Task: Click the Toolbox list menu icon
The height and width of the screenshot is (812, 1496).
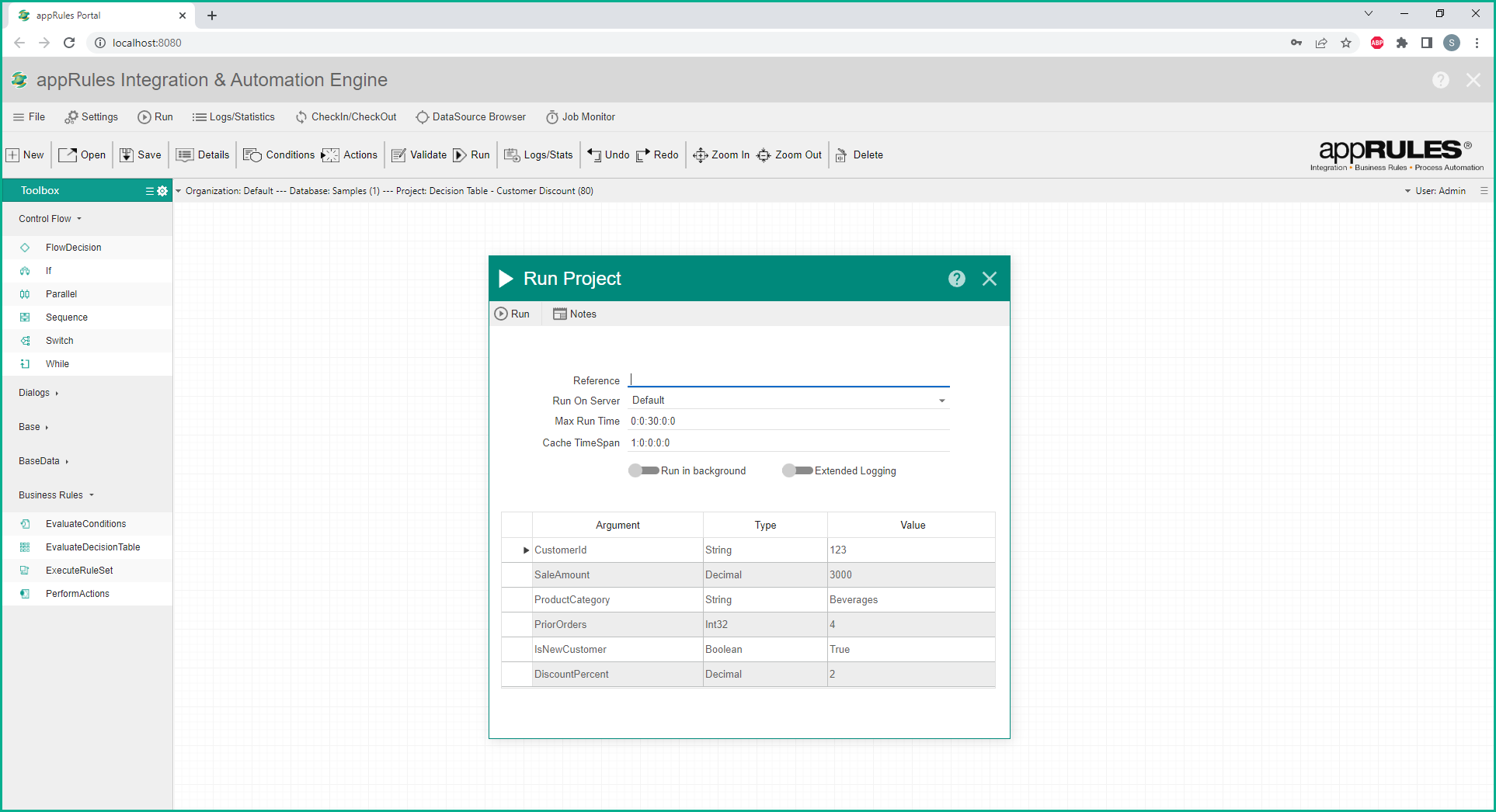Action: pos(150,191)
